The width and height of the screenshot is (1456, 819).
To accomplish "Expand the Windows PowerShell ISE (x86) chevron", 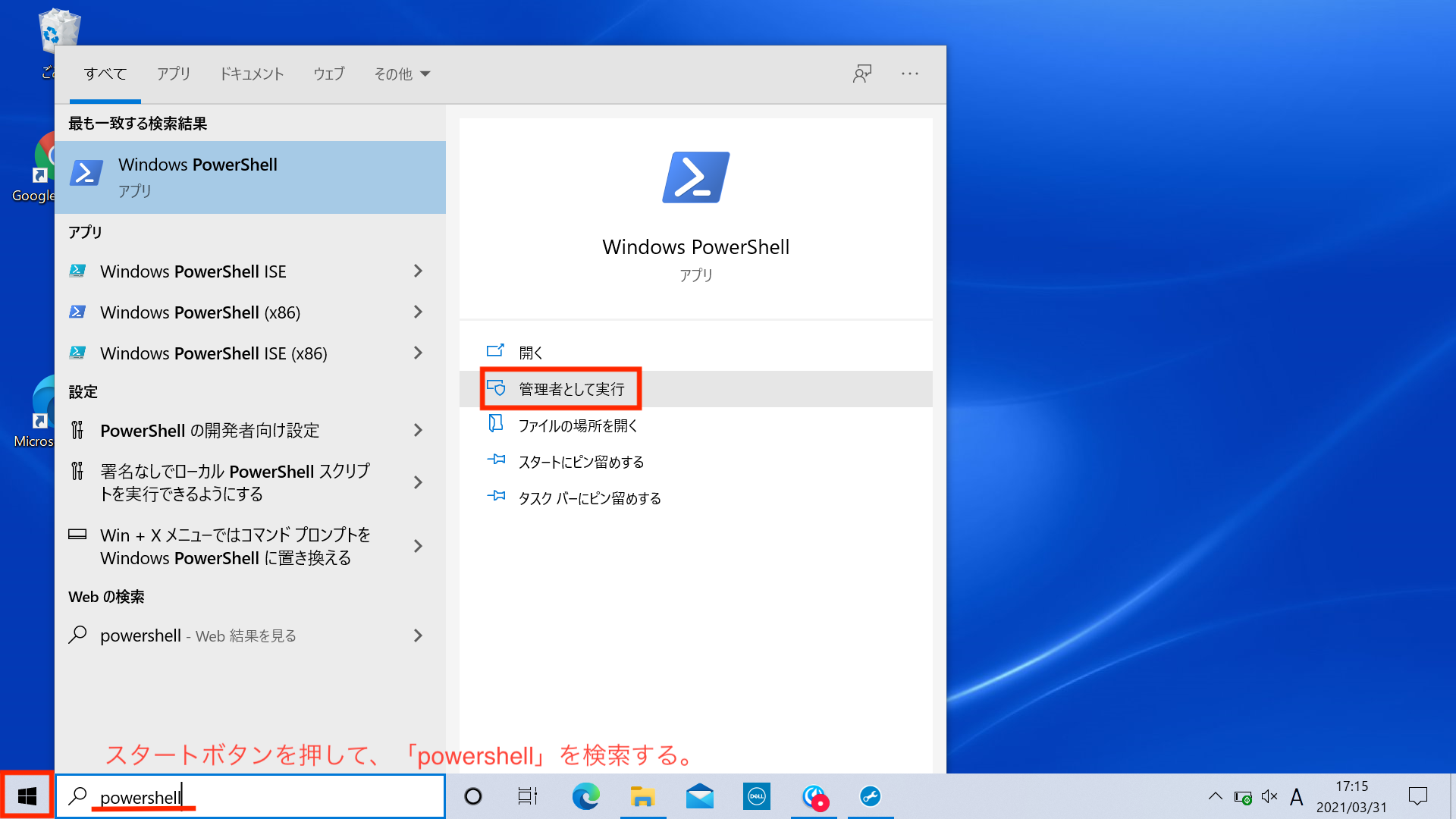I will [418, 353].
